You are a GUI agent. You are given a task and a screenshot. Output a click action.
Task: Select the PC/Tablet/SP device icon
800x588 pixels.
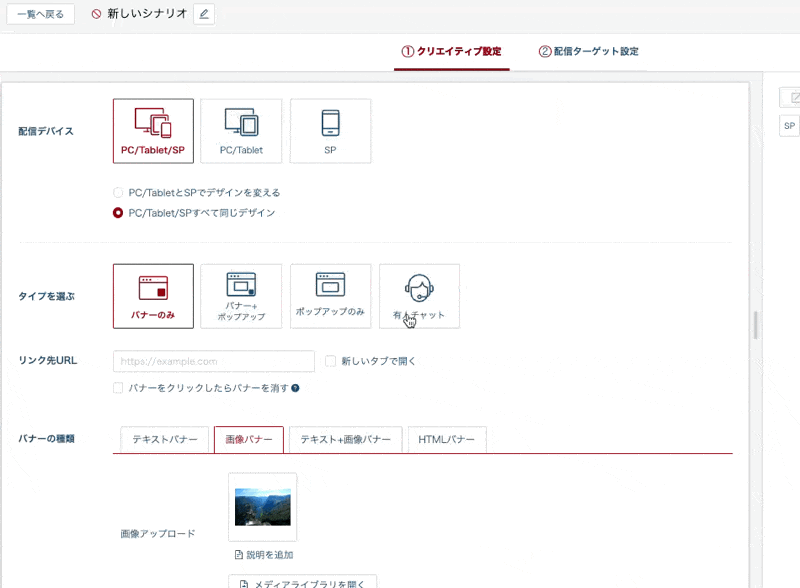[153, 123]
